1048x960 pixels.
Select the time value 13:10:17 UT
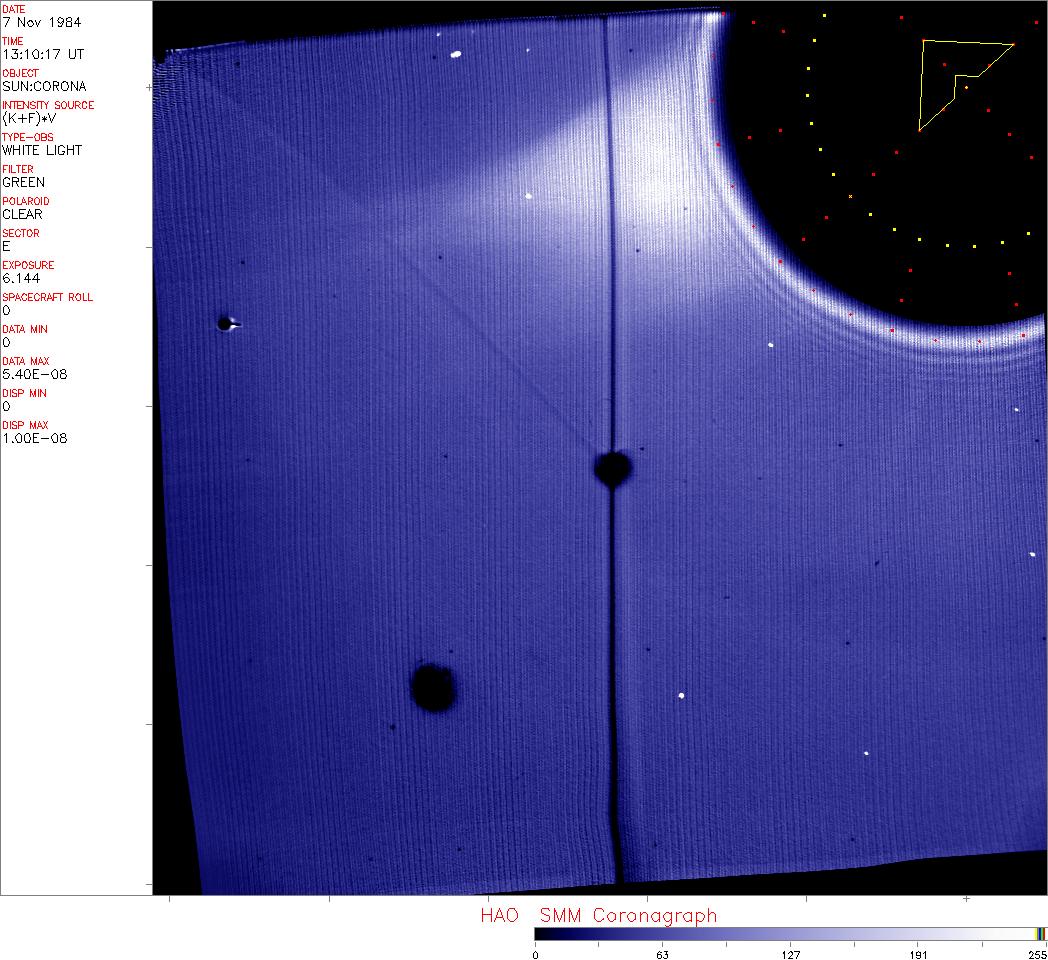42,54
